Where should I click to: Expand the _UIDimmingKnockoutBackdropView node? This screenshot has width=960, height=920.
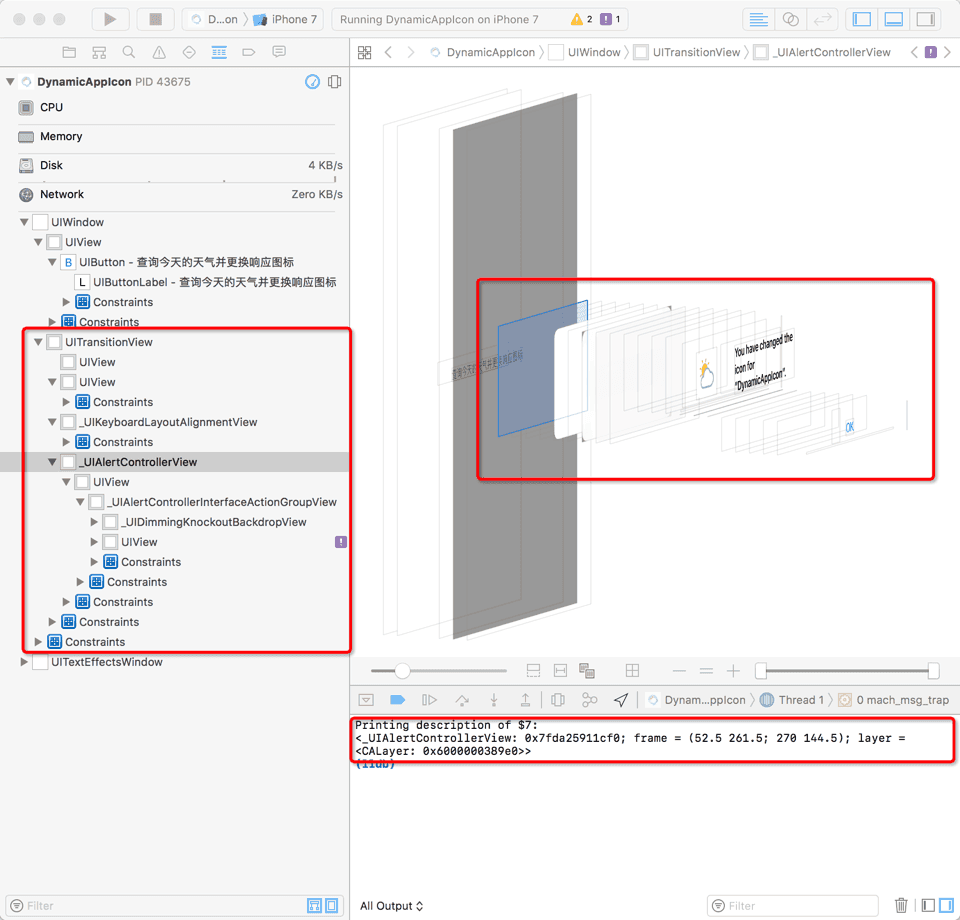coord(94,522)
